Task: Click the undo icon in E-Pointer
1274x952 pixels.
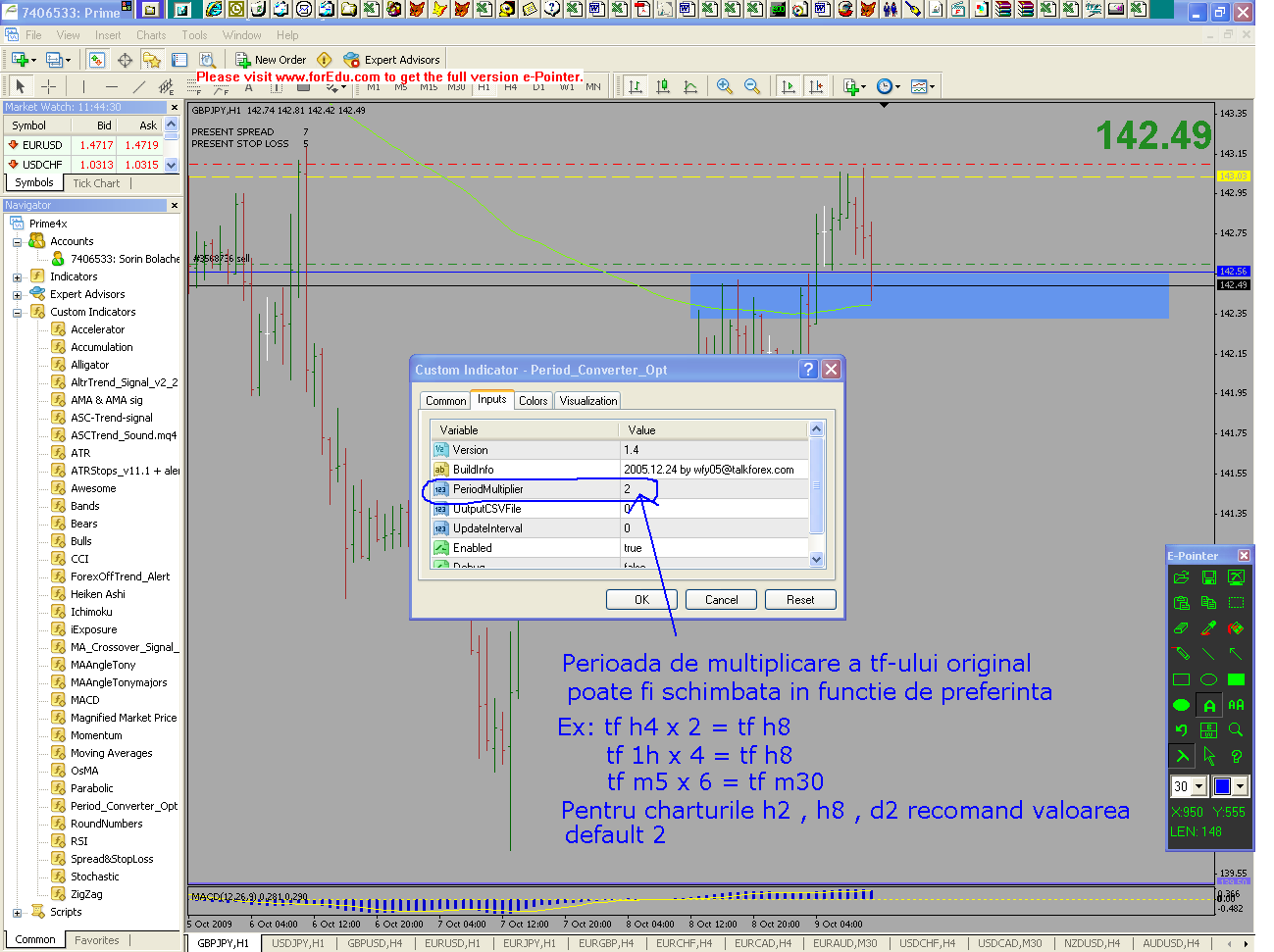Action: point(1181,730)
